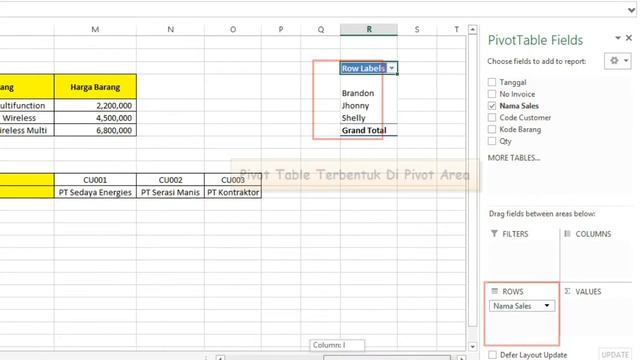This screenshot has height=360, width=640.
Task: Select the Grand Total cell
Action: (x=369, y=130)
